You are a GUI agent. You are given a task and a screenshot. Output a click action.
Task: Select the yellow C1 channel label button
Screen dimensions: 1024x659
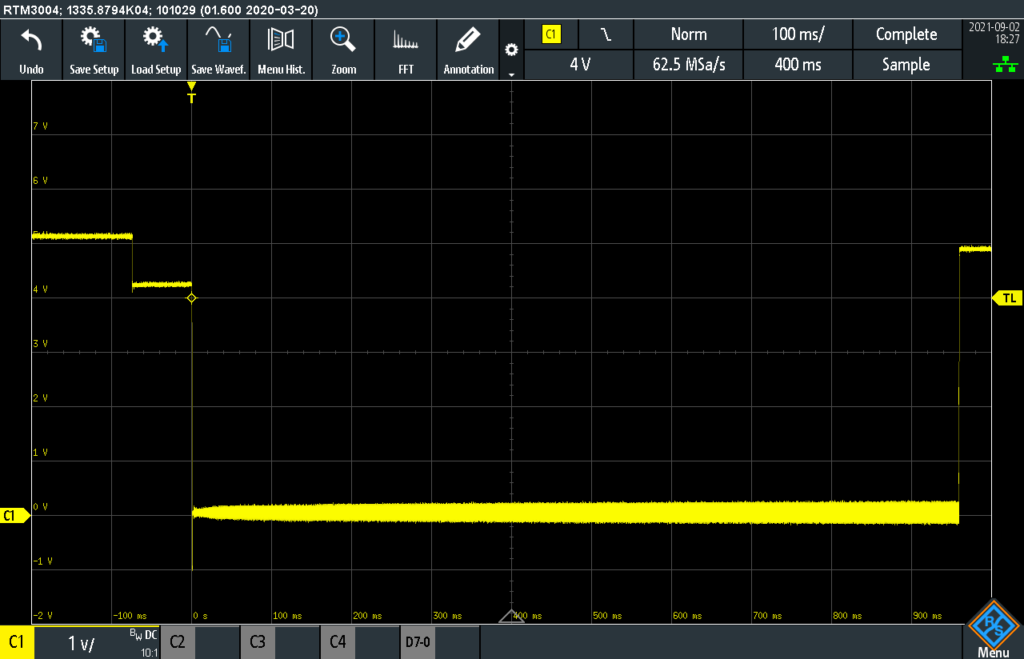pyautogui.click(x=17, y=642)
